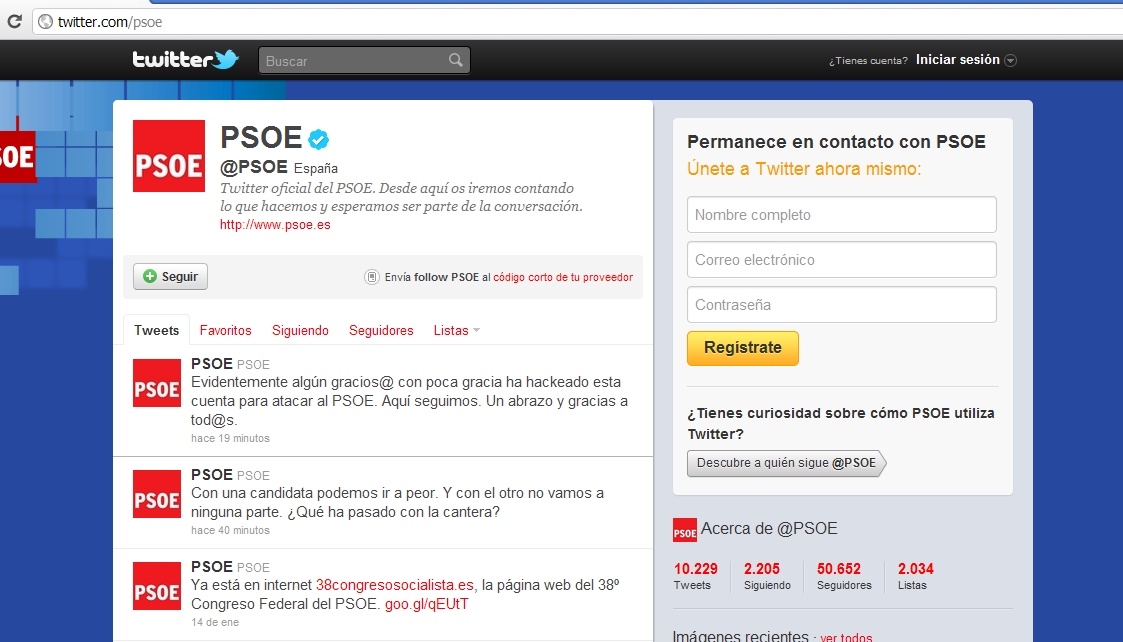Screen dimensions: 1123x642
Task: Click the Acerca de @PSOE heading
Action: tap(768, 528)
